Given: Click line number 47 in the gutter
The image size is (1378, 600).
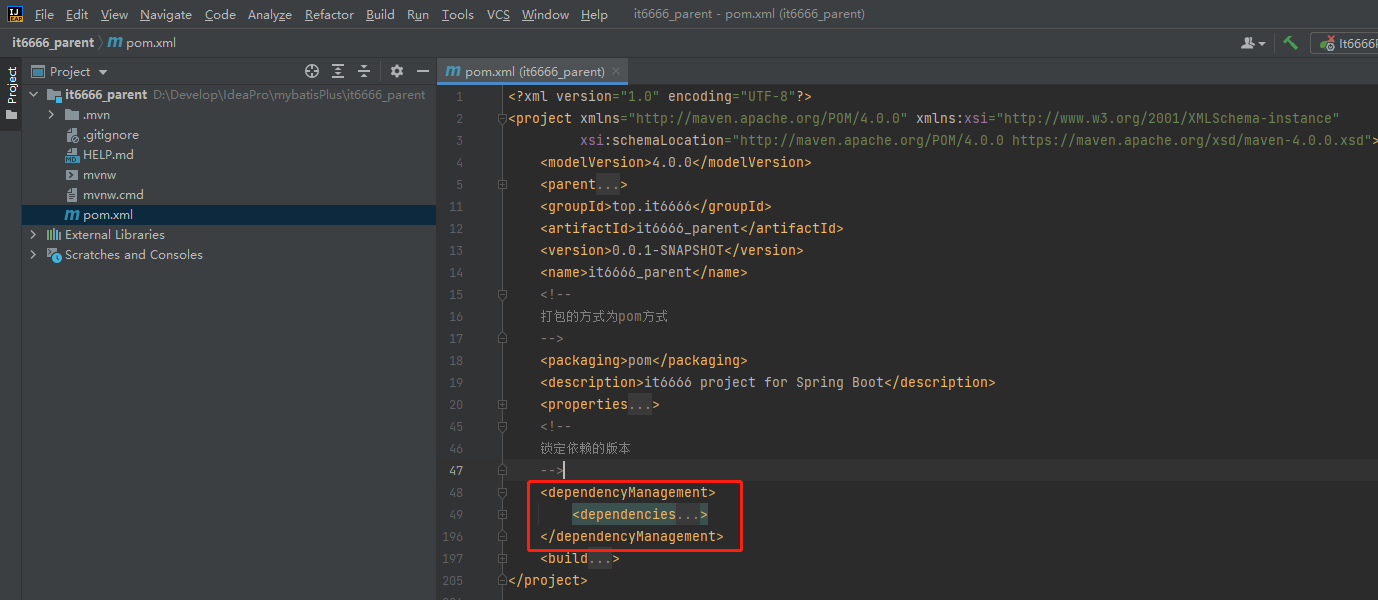Looking at the screenshot, I should pos(455,471).
